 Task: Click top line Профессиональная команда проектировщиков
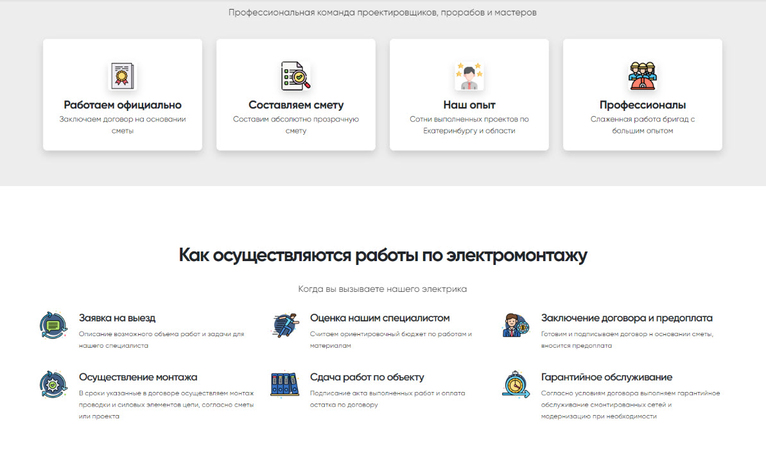383,12
